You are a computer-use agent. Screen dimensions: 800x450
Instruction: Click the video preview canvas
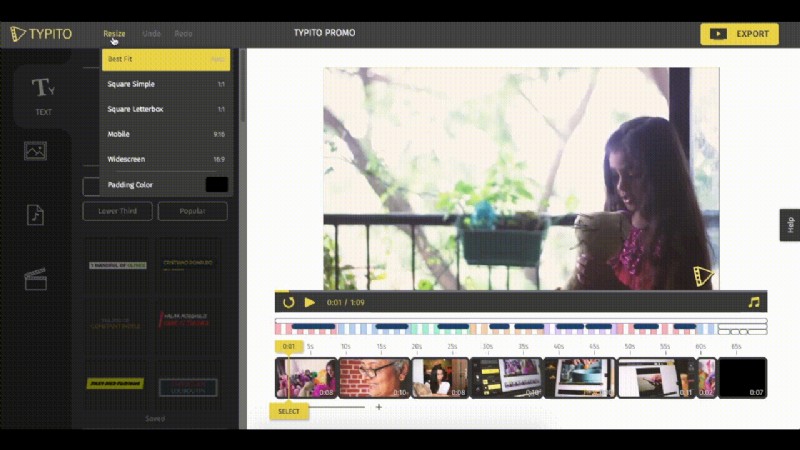(x=521, y=179)
